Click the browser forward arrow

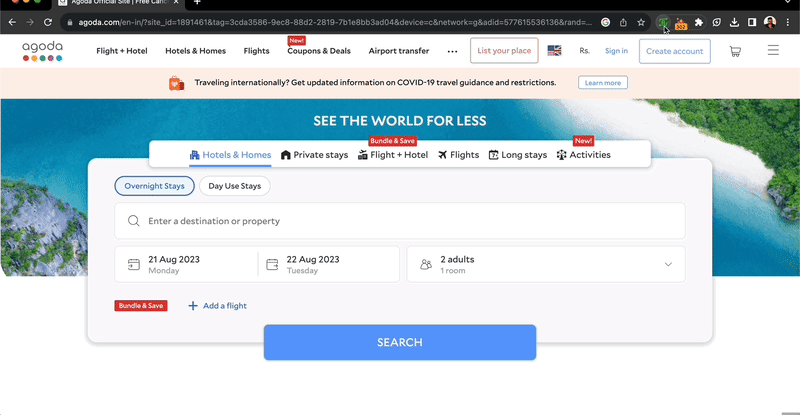pos(30,22)
